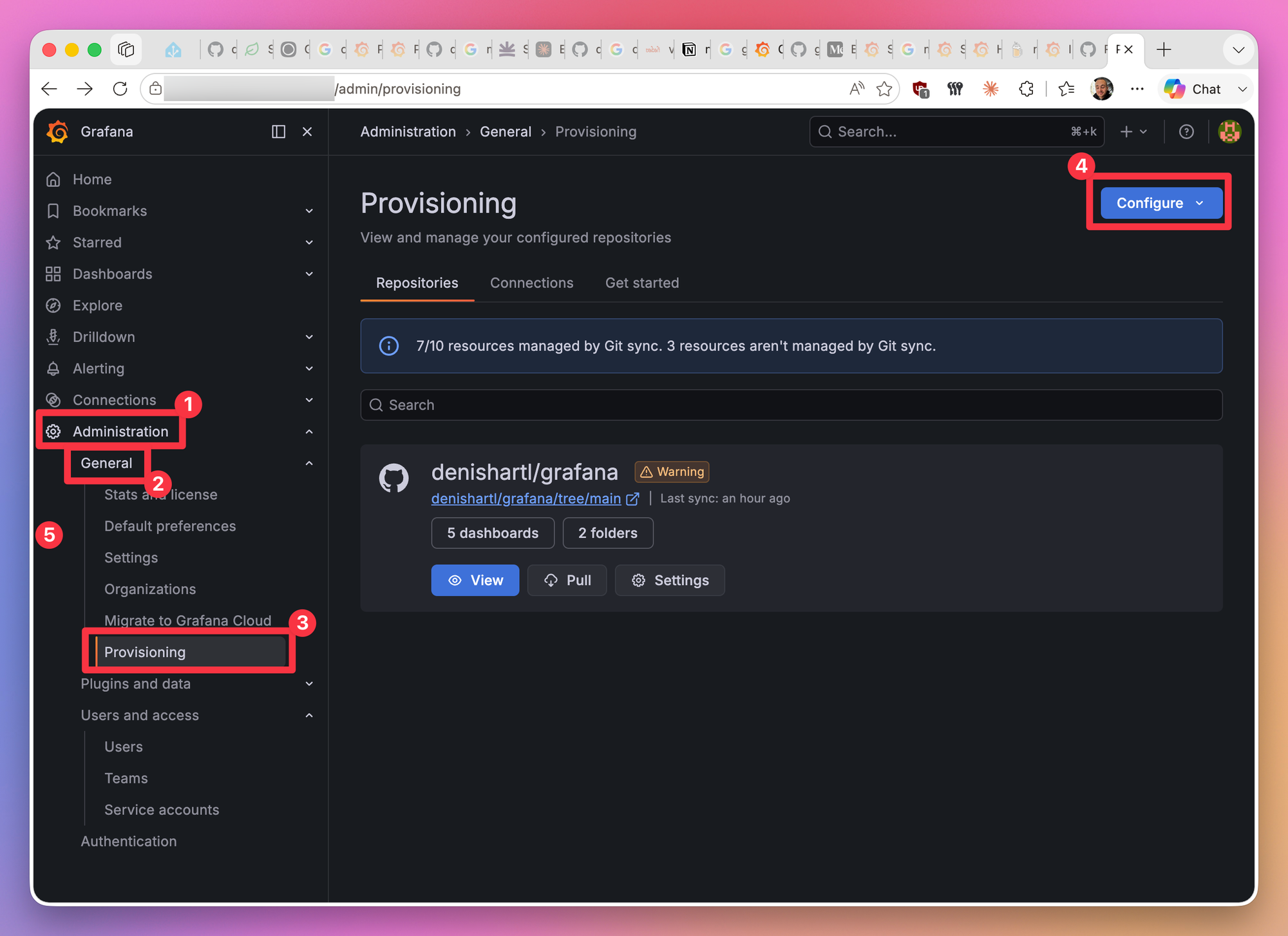
Task: Click the info alert icon
Action: (389, 346)
